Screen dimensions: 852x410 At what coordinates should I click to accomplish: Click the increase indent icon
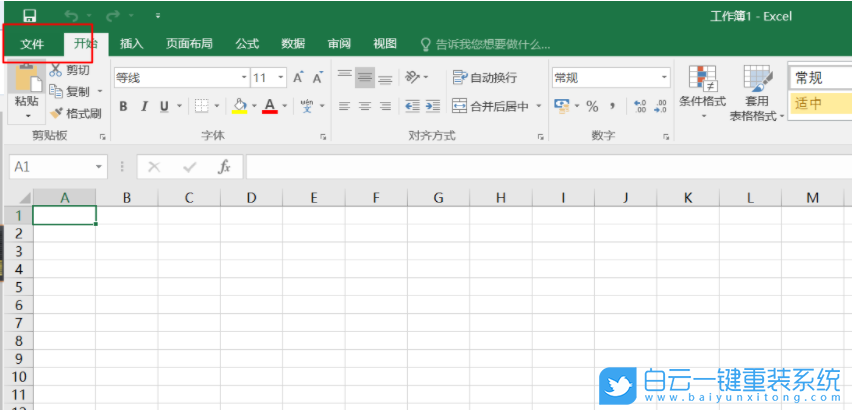433,106
